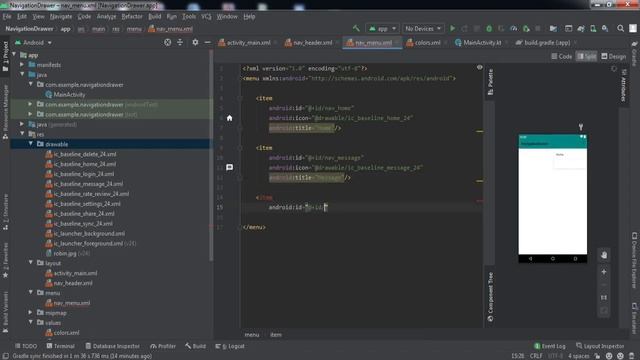Open Logcat tool window
This screenshot has height=360, width=640.
pos(230,346)
